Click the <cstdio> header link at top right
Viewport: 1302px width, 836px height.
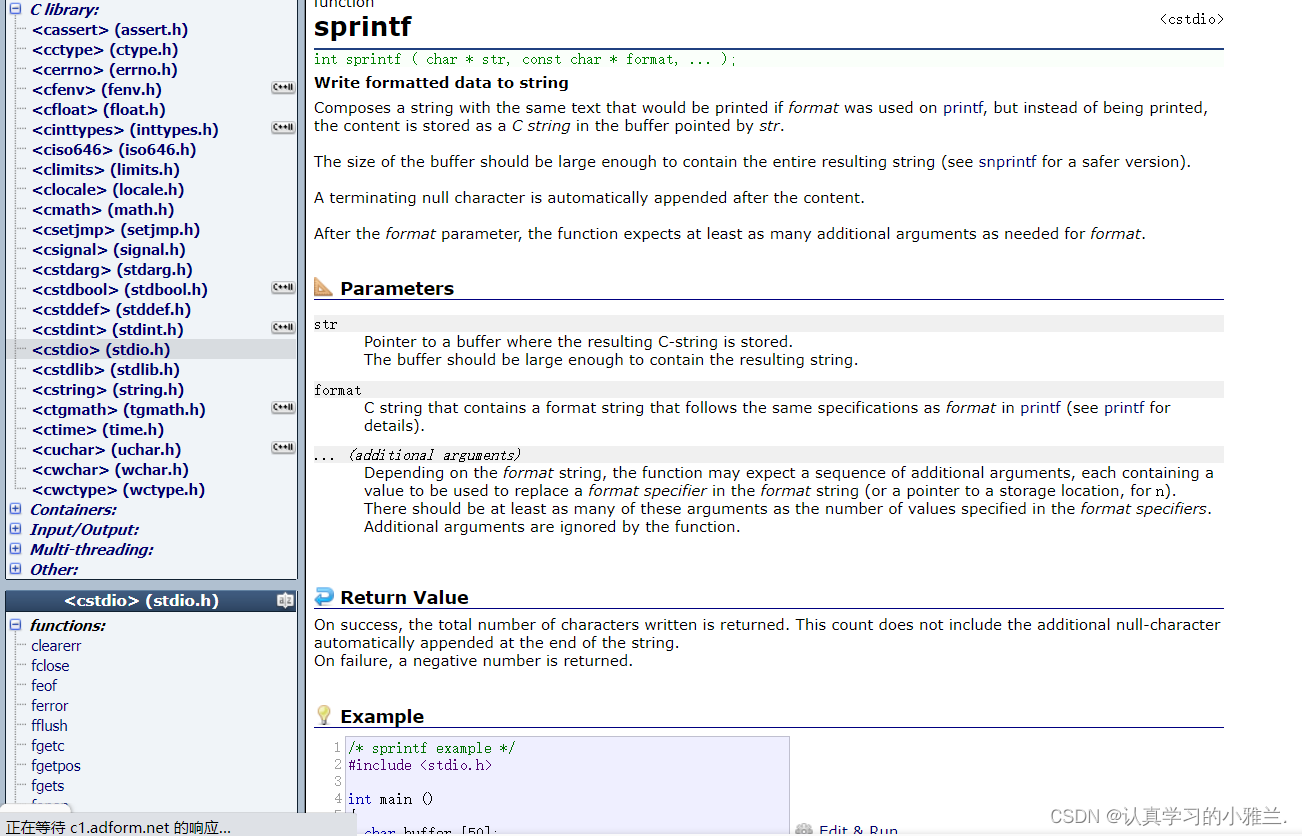(1191, 19)
